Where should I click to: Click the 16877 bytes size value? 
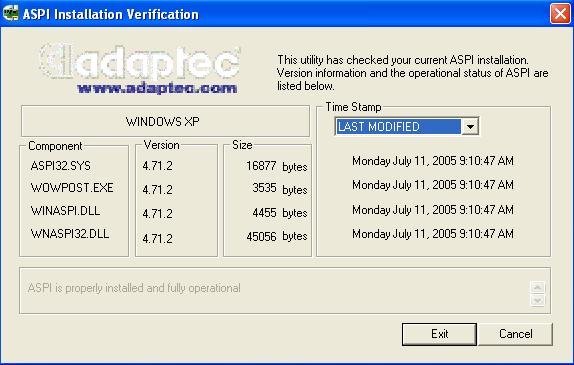tap(277, 167)
